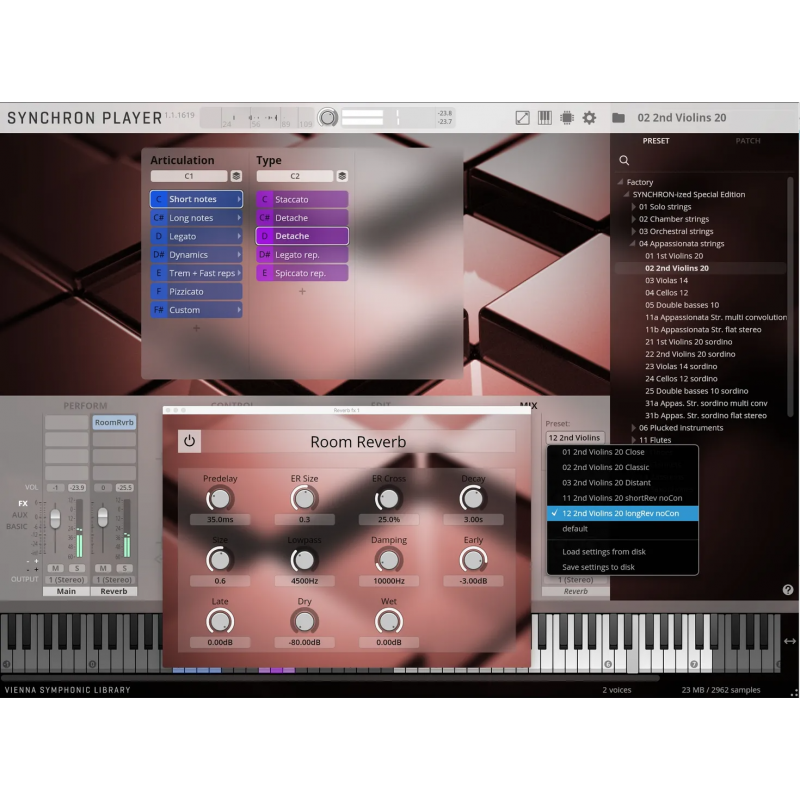Solo the Reverb channel
Image resolution: width=800 pixels, height=800 pixels.
click(123, 567)
